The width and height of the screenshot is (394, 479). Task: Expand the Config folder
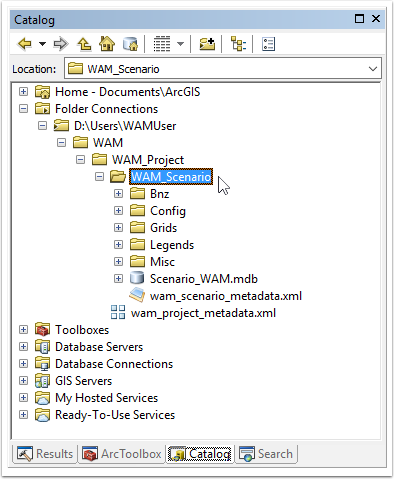[118, 211]
